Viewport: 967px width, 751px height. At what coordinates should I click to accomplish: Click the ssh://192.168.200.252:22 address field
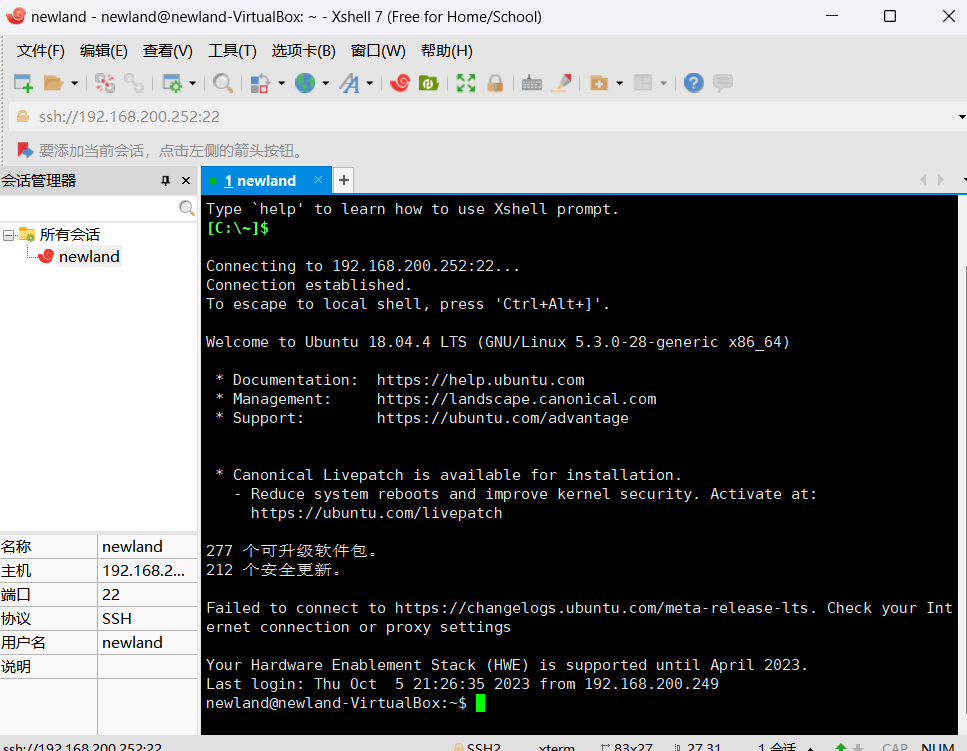click(x=481, y=117)
